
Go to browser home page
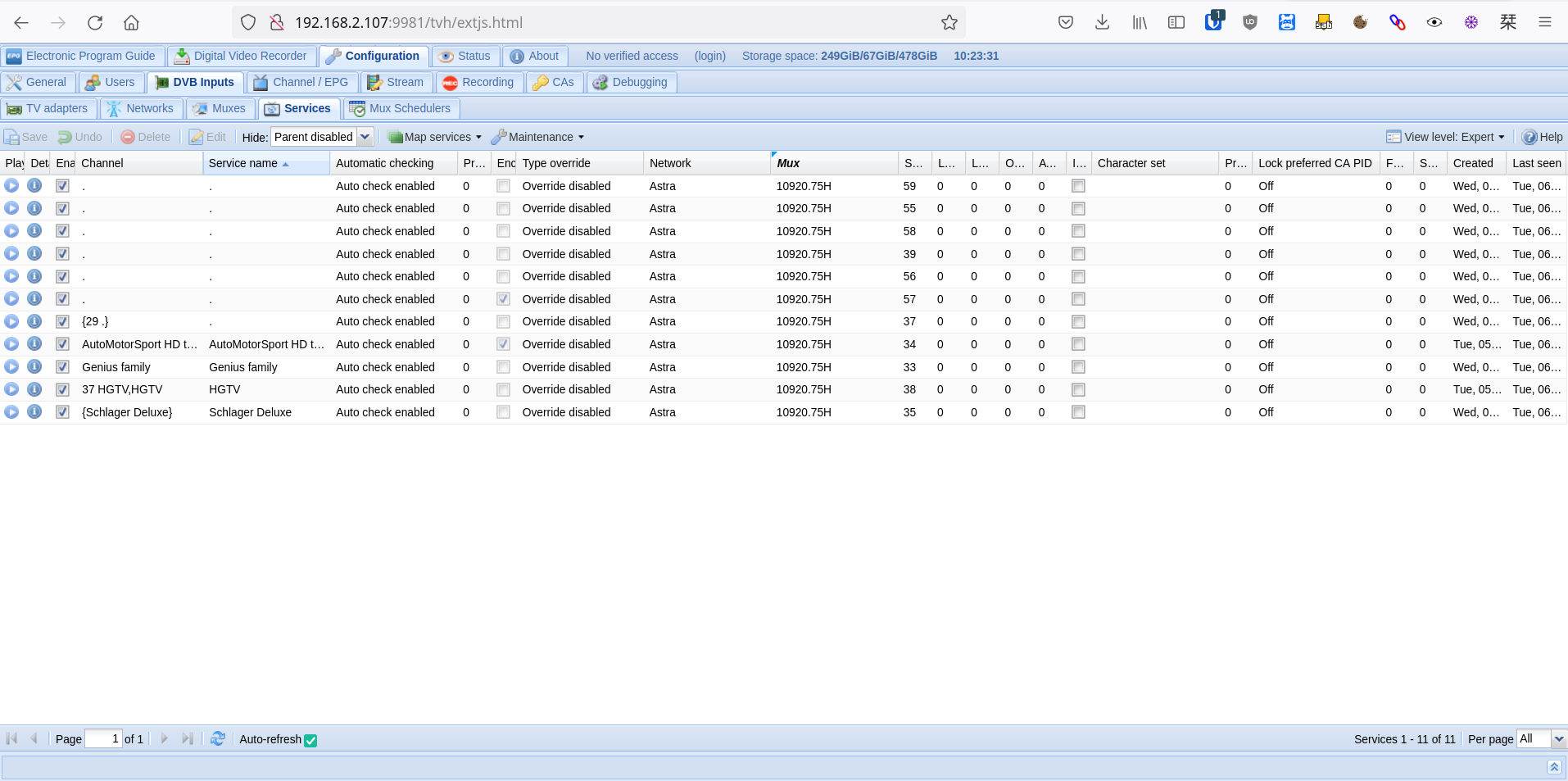pos(131,23)
